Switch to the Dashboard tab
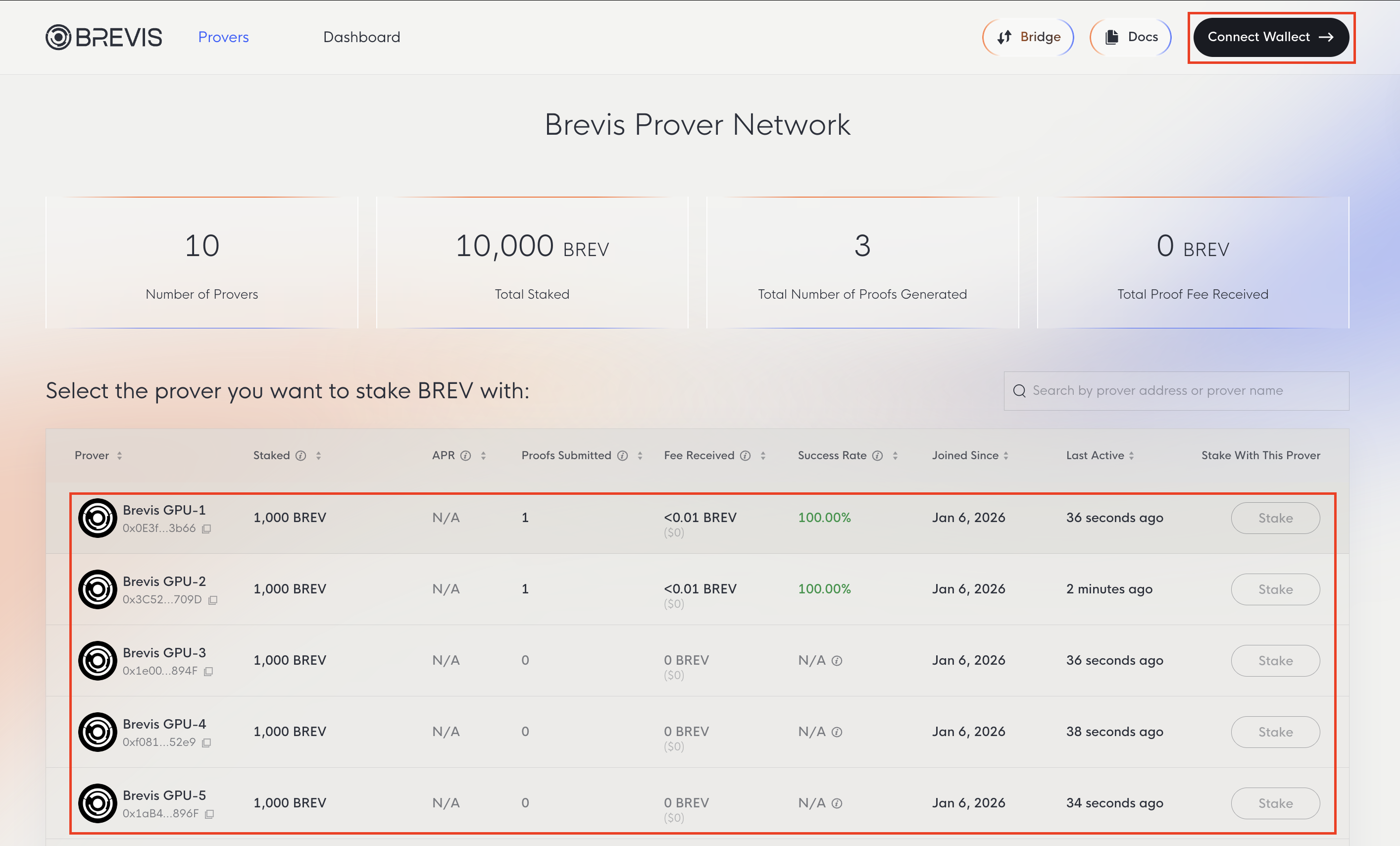This screenshot has width=1400, height=846. 361,38
